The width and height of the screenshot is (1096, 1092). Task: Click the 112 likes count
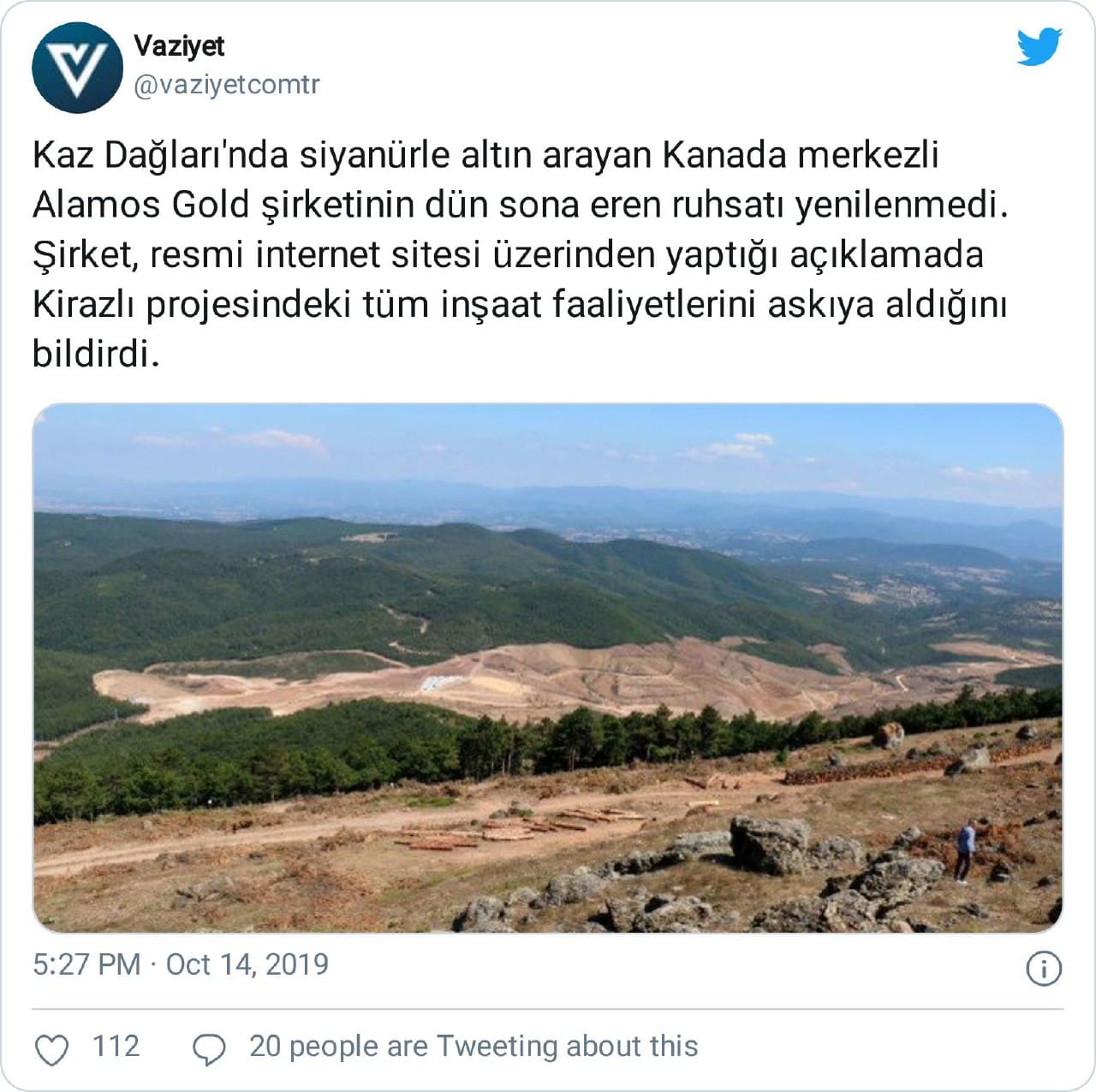(x=116, y=1047)
